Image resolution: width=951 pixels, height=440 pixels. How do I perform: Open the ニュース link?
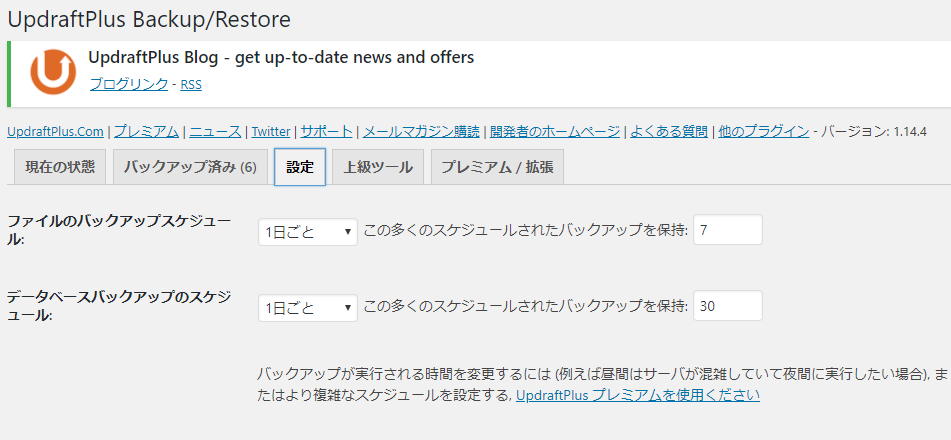point(215,131)
